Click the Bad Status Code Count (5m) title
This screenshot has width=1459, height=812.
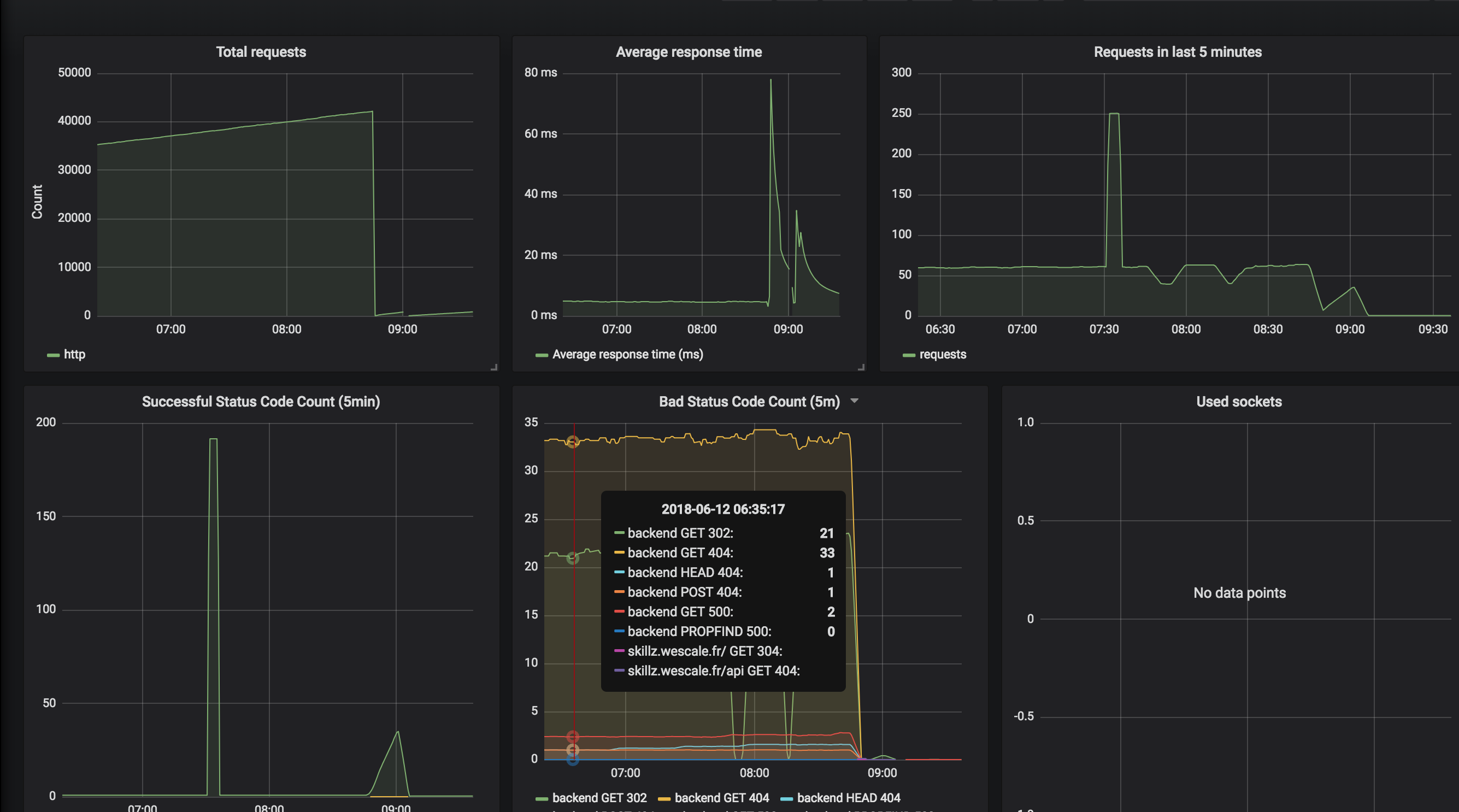(749, 402)
